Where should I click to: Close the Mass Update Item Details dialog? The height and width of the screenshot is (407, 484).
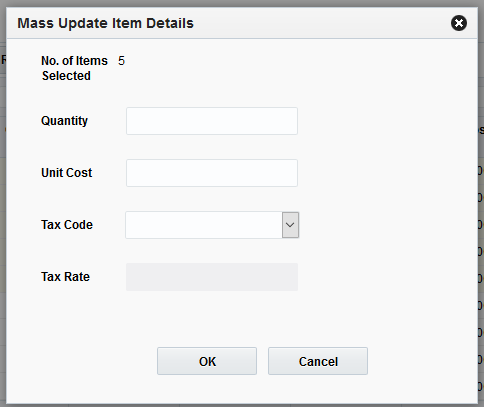[459, 23]
